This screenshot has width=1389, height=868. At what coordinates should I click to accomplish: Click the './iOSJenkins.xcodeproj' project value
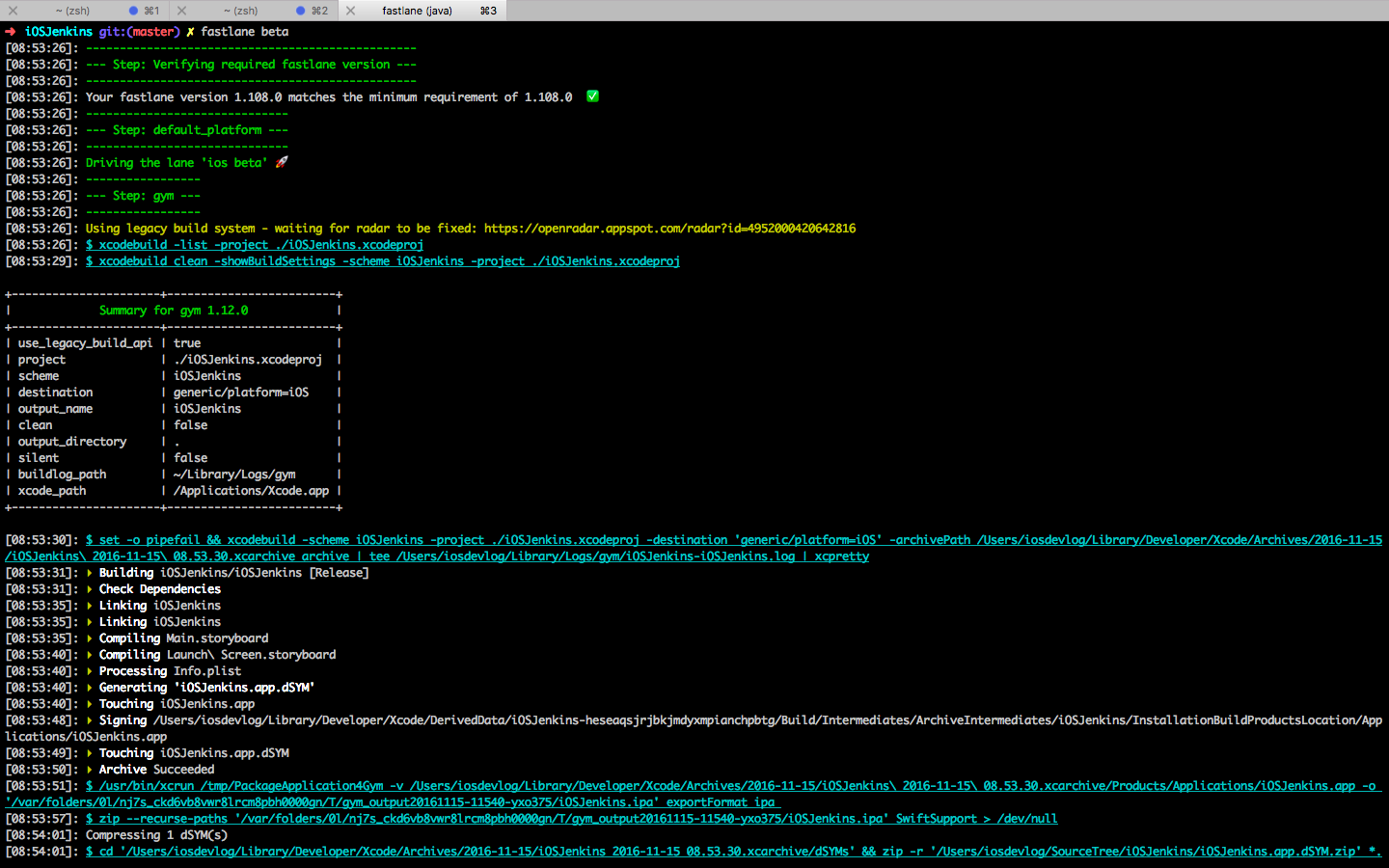(x=248, y=360)
